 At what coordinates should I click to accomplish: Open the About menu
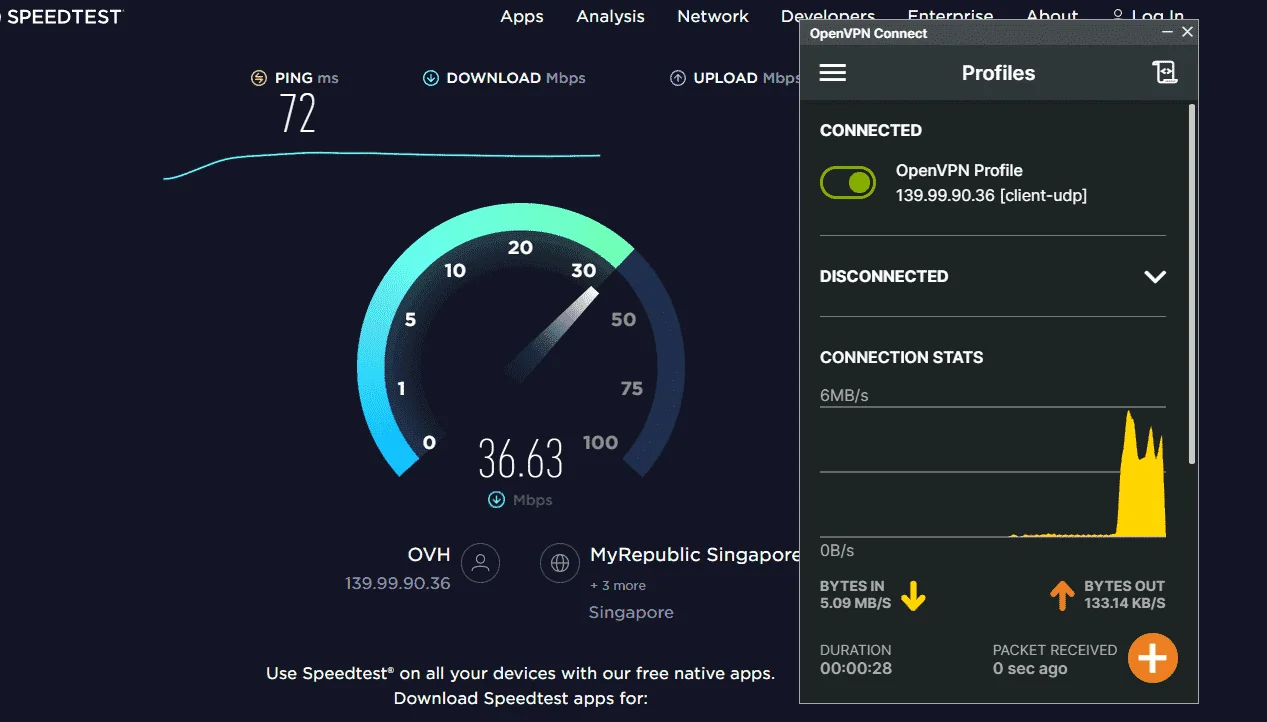coord(1052,16)
